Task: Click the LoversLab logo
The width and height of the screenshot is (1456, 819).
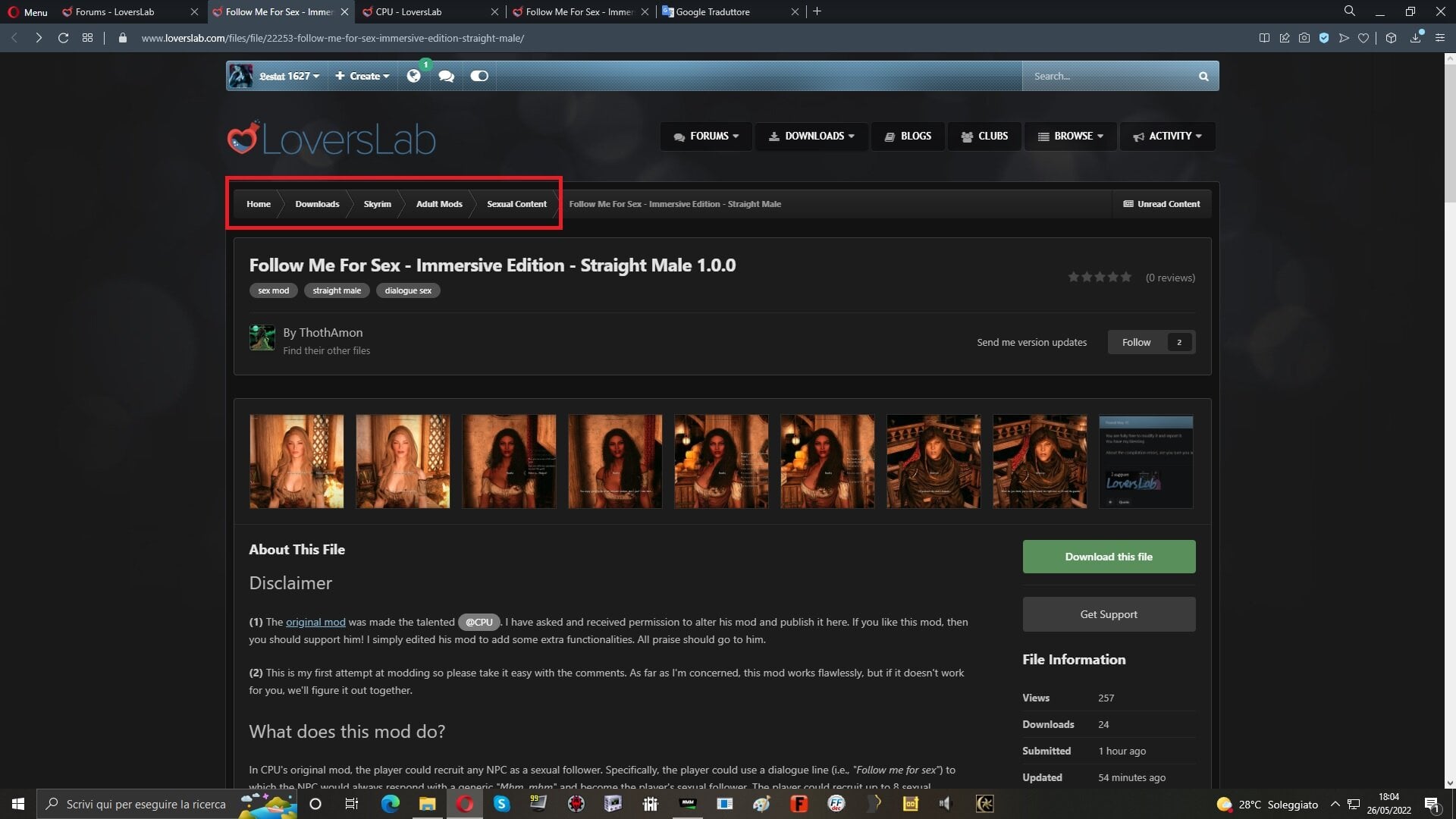Action: pos(331,138)
